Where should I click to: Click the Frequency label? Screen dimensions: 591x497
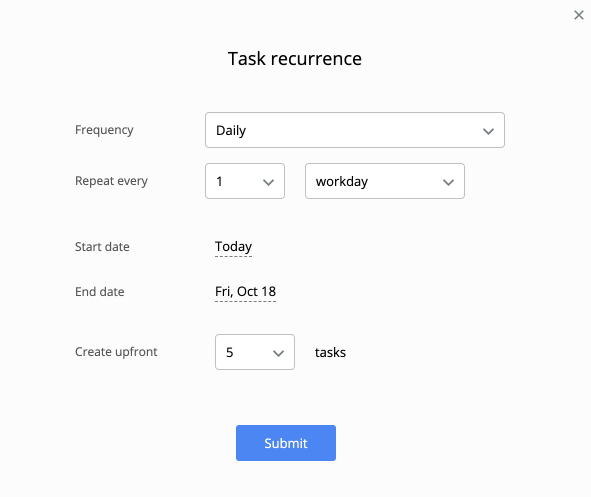click(x=104, y=130)
